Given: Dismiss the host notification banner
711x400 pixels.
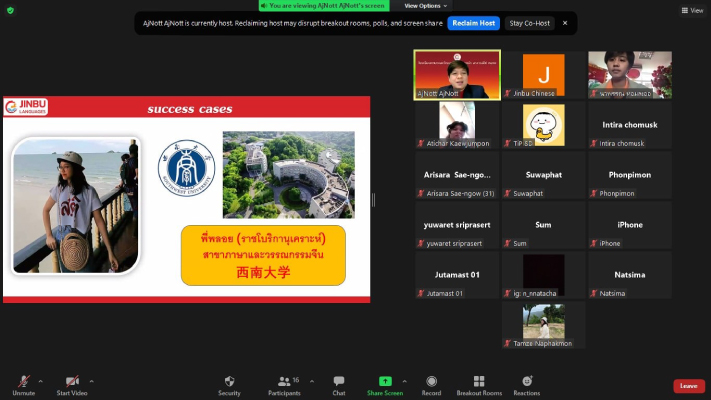Looking at the screenshot, I should 564,23.
